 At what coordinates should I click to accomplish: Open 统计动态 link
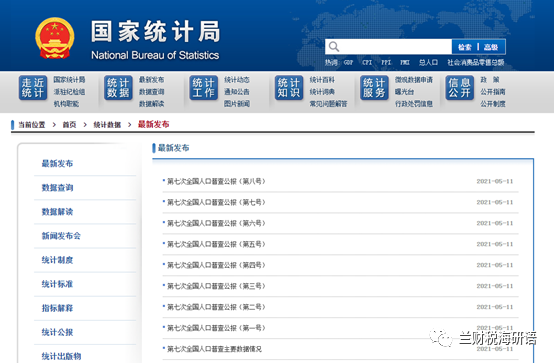point(237,80)
